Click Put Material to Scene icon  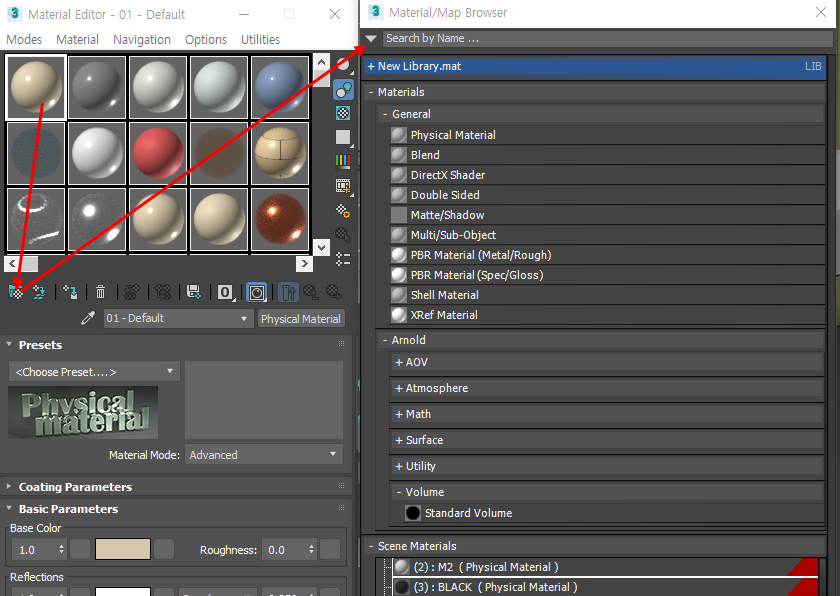click(39, 292)
